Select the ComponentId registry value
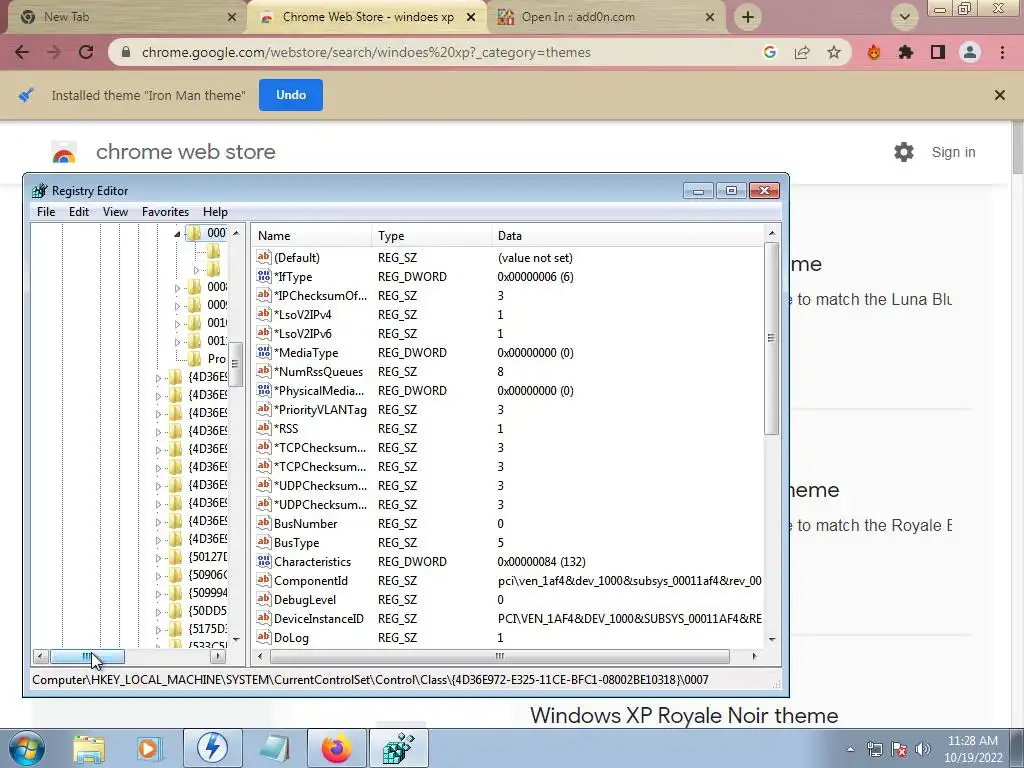Screen dimensions: 1024x768 [311, 581]
